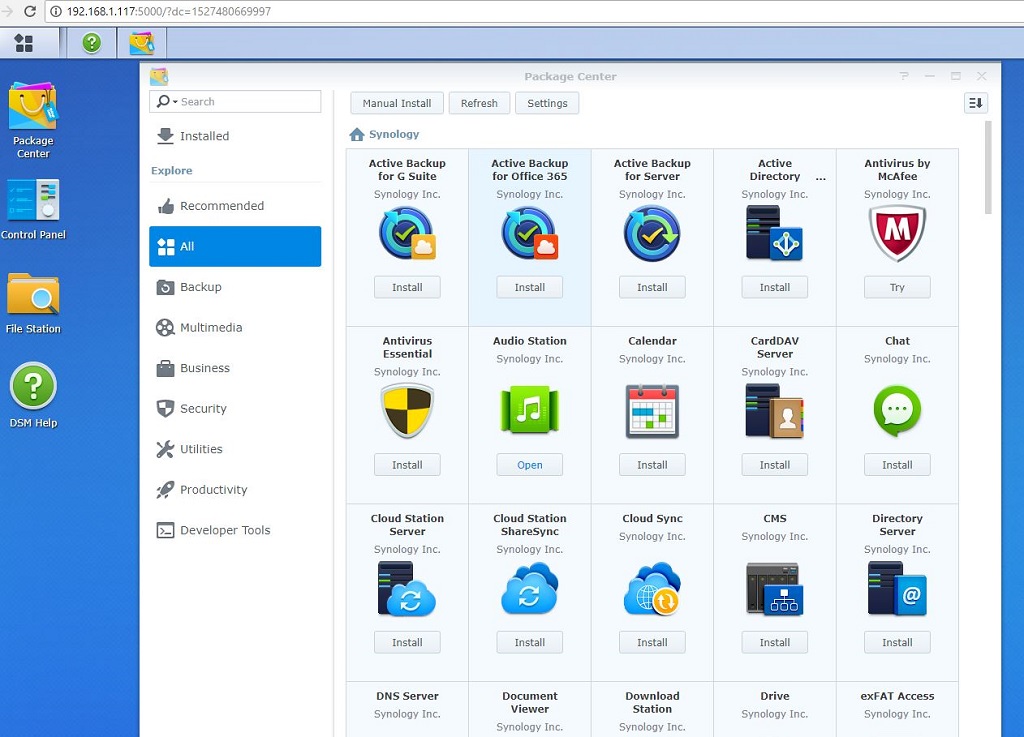Viewport: 1024px width, 737px height.
Task: Select the Security category
Action: point(235,408)
